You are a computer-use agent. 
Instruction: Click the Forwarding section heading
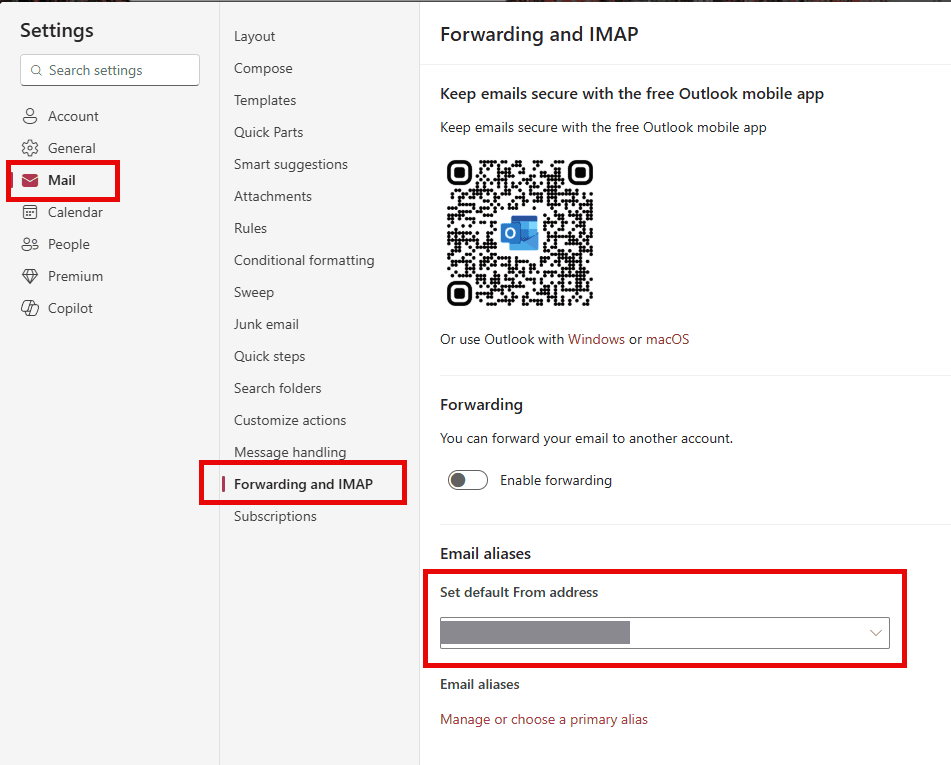click(482, 405)
